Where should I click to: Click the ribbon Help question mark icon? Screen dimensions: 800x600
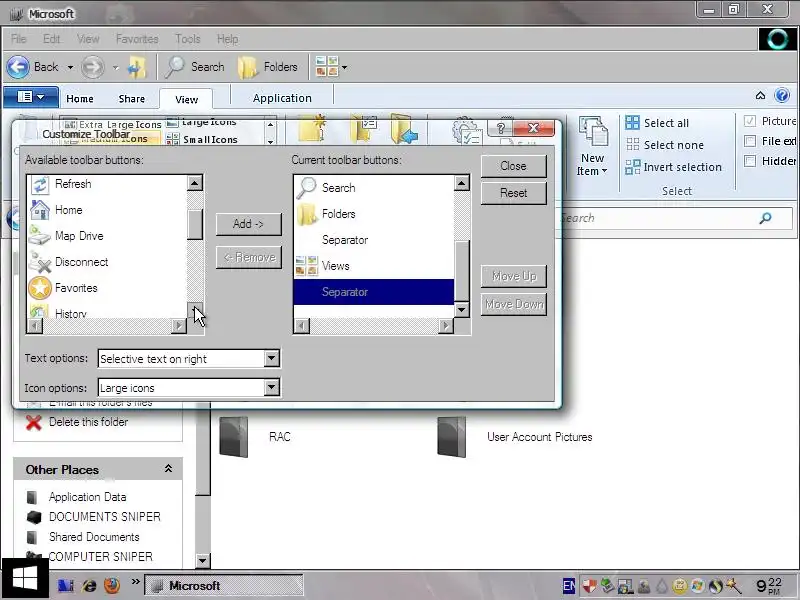(x=782, y=95)
